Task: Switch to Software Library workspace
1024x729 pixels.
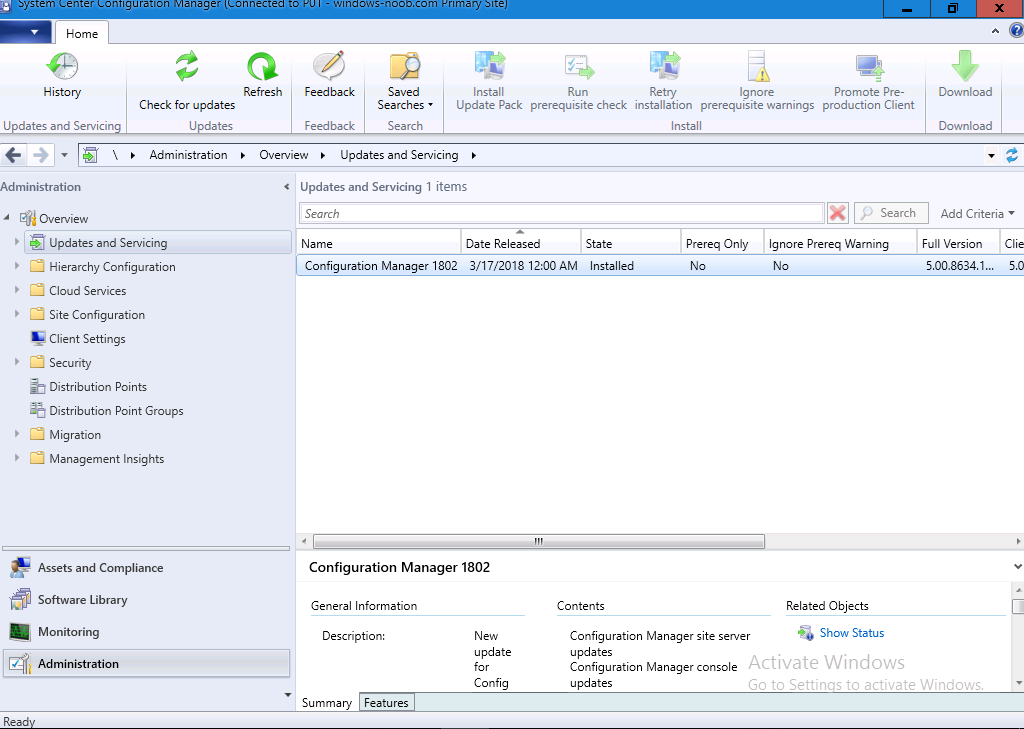Action: [x=146, y=600]
